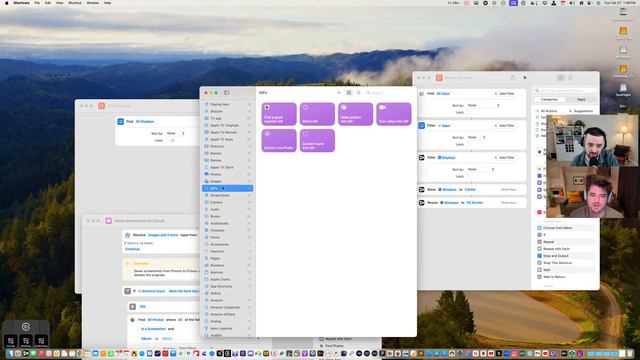Click the action library search field
640x360 pixels.
click(x=566, y=91)
